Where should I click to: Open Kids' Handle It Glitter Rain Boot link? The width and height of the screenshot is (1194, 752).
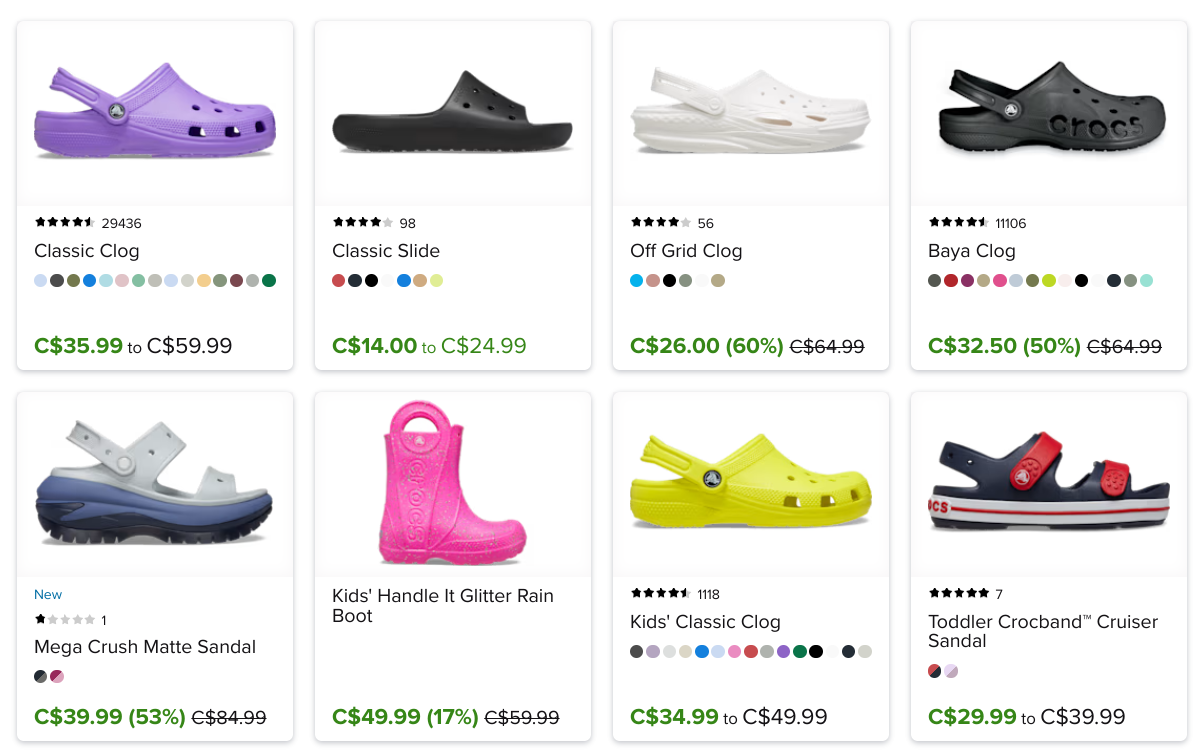[x=442, y=606]
